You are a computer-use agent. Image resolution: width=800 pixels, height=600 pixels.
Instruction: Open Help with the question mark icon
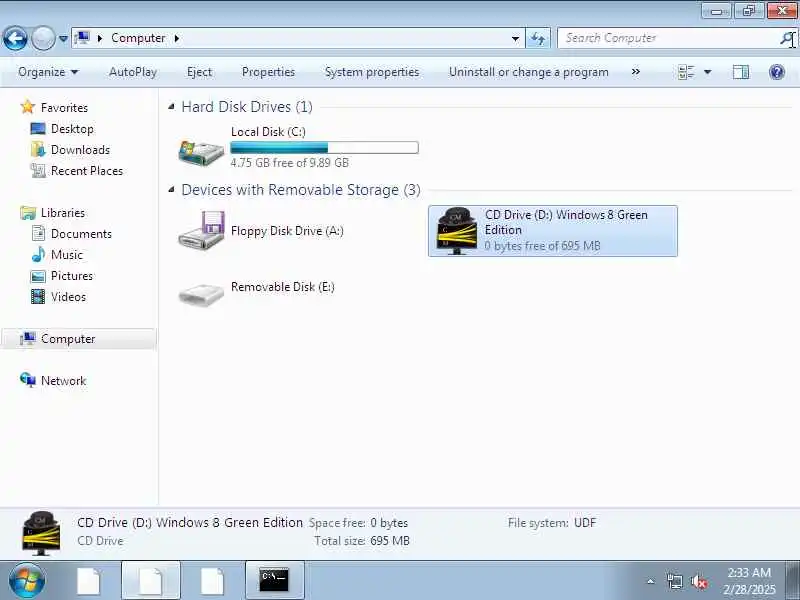(x=777, y=72)
